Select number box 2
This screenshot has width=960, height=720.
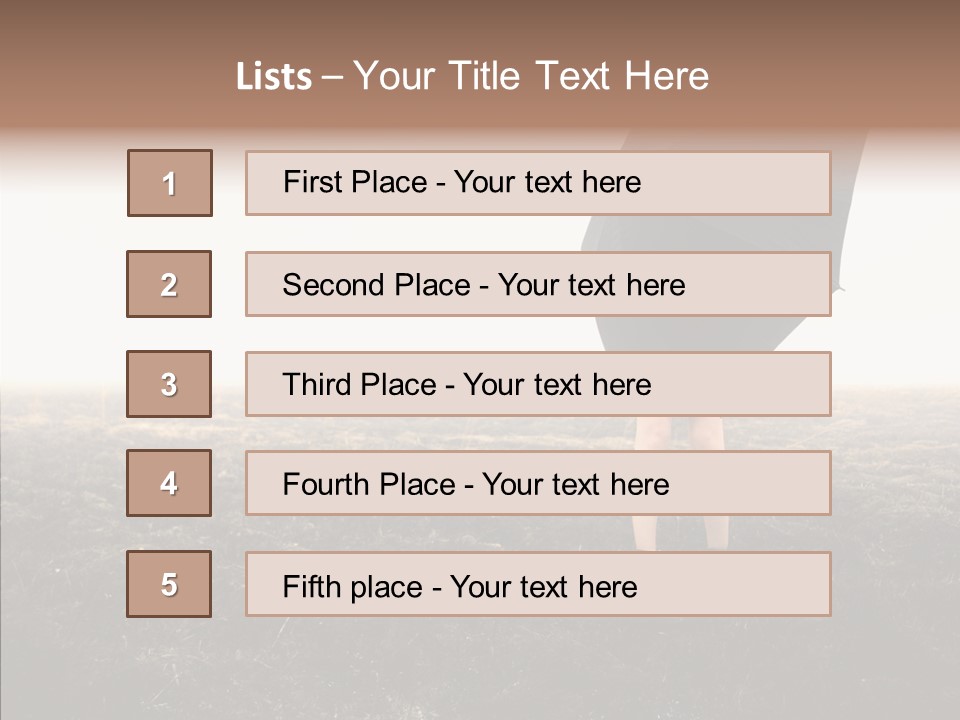tap(169, 284)
